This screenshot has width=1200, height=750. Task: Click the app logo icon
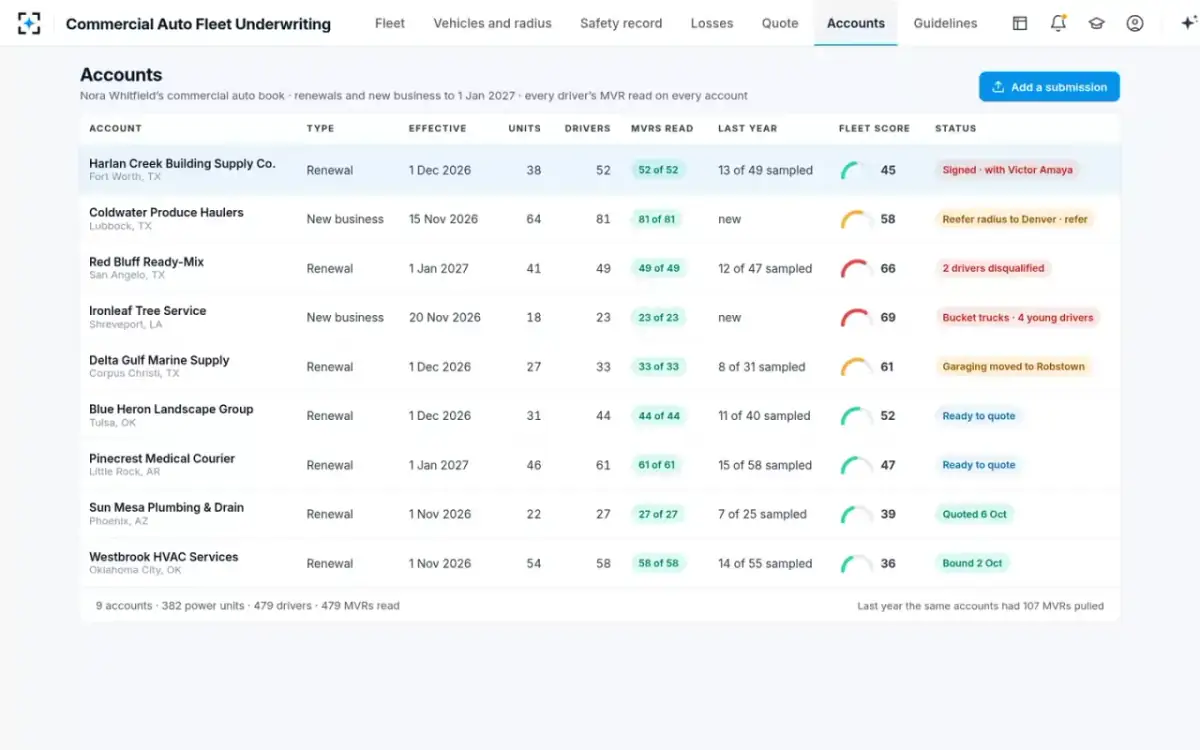29,23
